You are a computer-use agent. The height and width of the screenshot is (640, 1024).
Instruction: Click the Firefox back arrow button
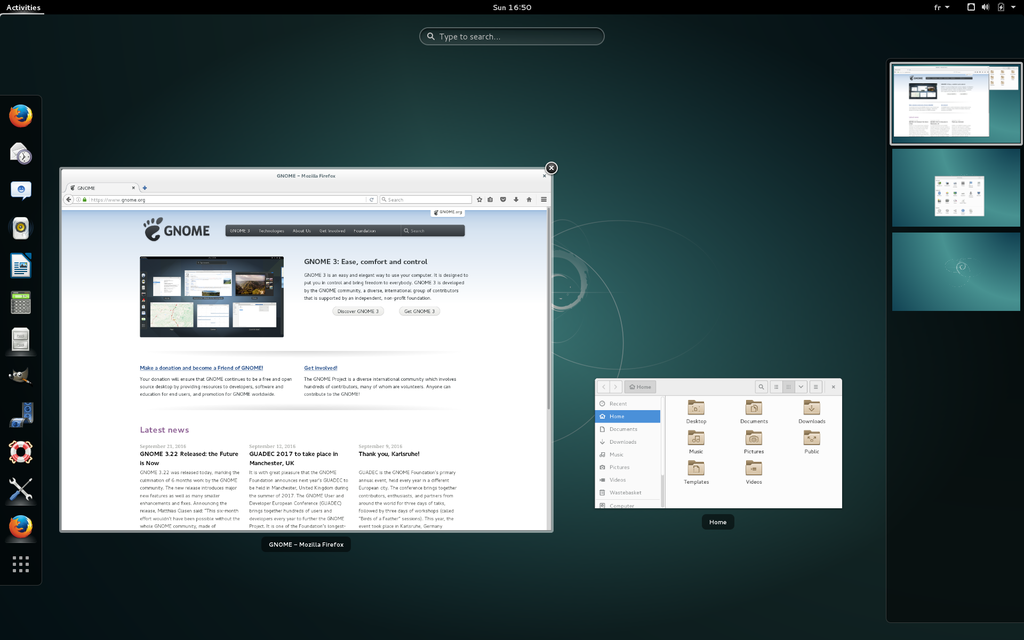pos(69,199)
